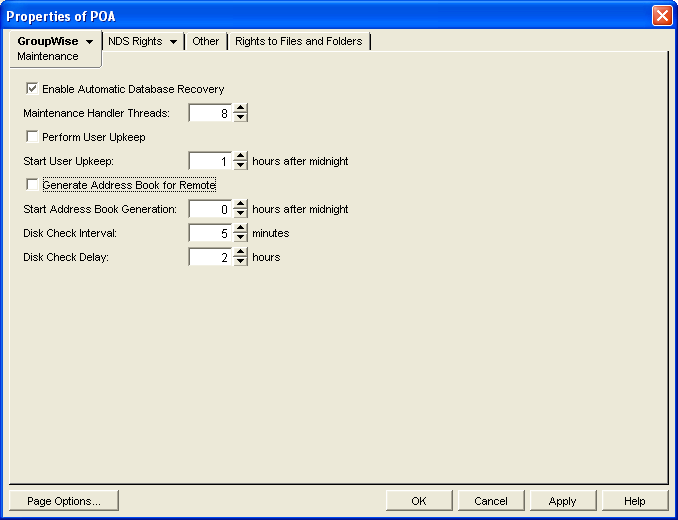678x520 pixels.
Task: Open the NDS Rights tab dropdown arrow
Action: coord(173,42)
